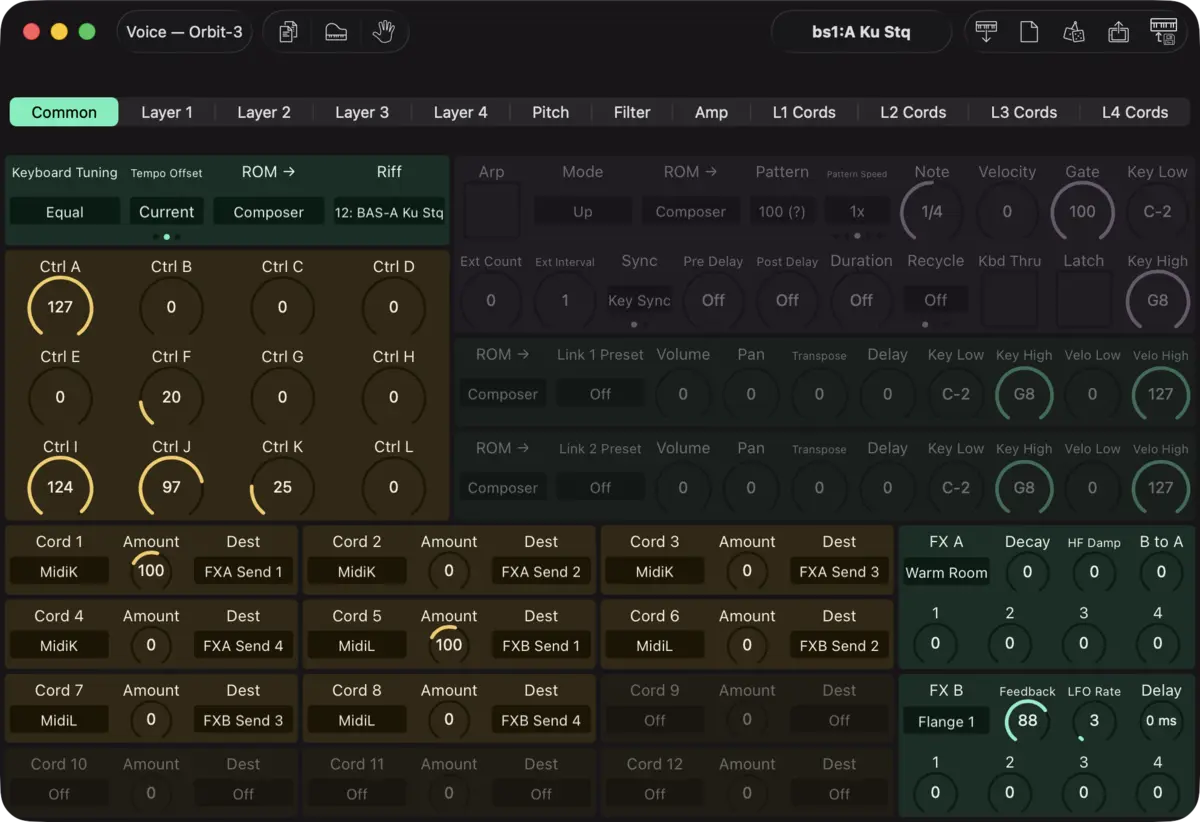Screen dimensions: 1200x822
Task: Click the keyboard download arrow icon
Action: point(986,32)
